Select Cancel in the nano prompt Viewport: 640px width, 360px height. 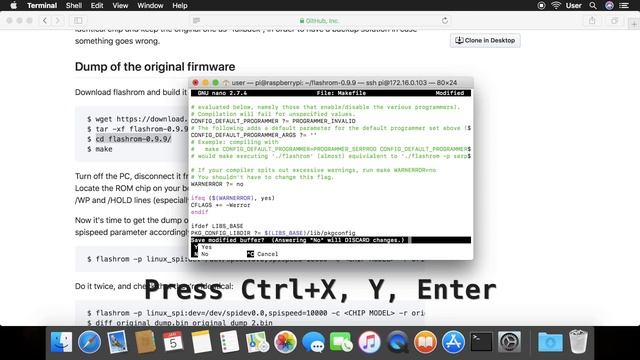point(263,254)
